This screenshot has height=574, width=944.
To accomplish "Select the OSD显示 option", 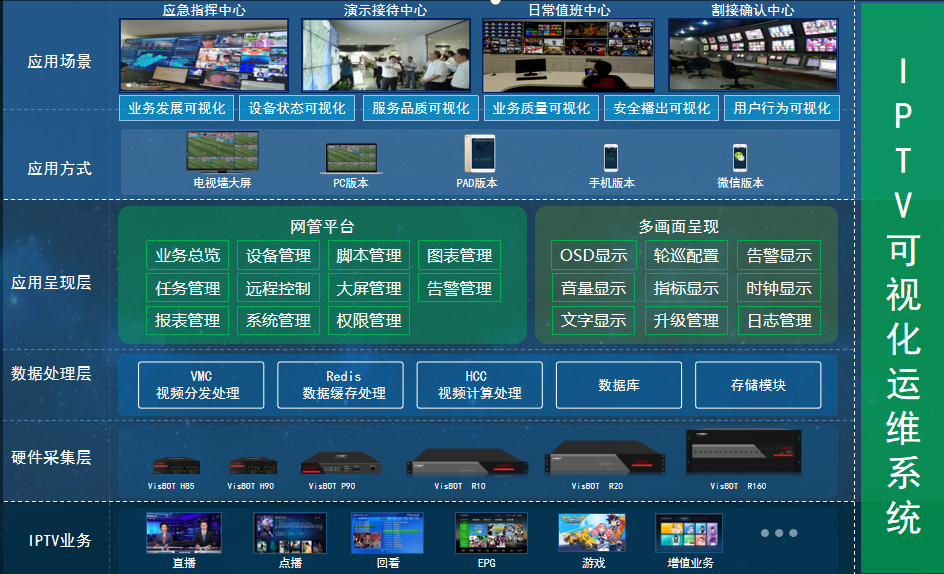I will pyautogui.click(x=593, y=255).
